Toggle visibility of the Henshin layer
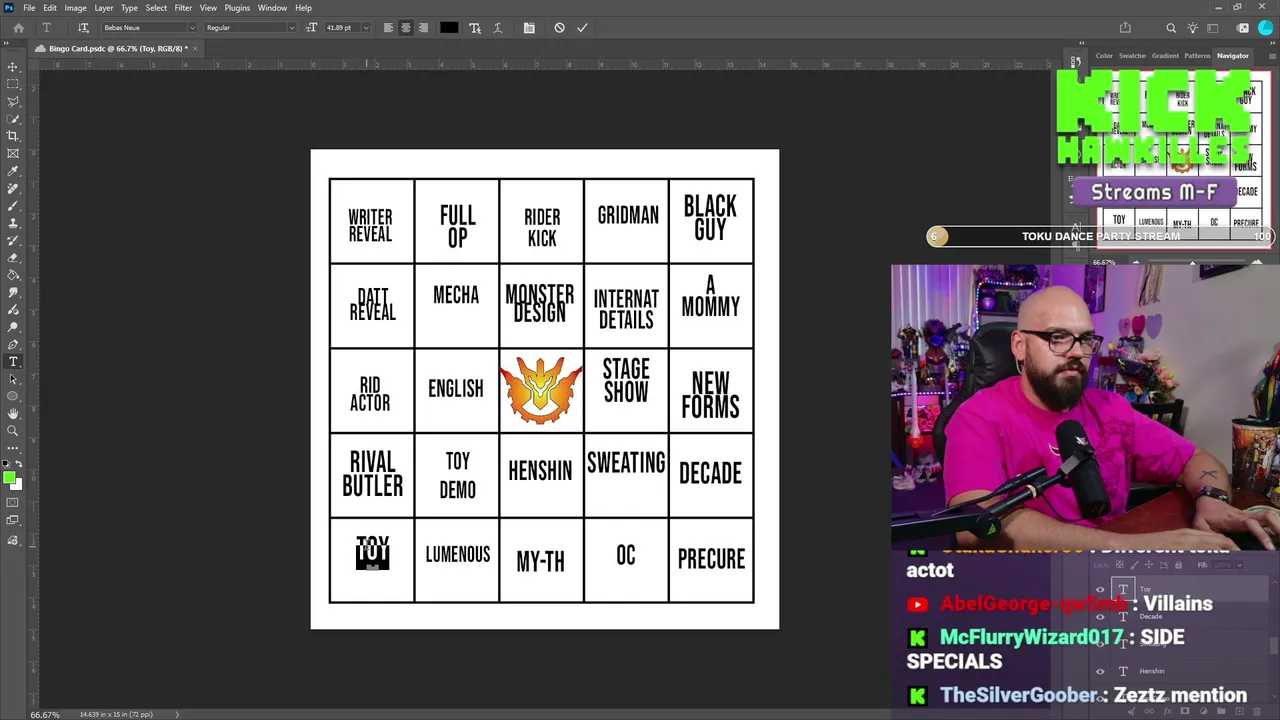Viewport: 1280px width, 720px height. pos(1100,671)
